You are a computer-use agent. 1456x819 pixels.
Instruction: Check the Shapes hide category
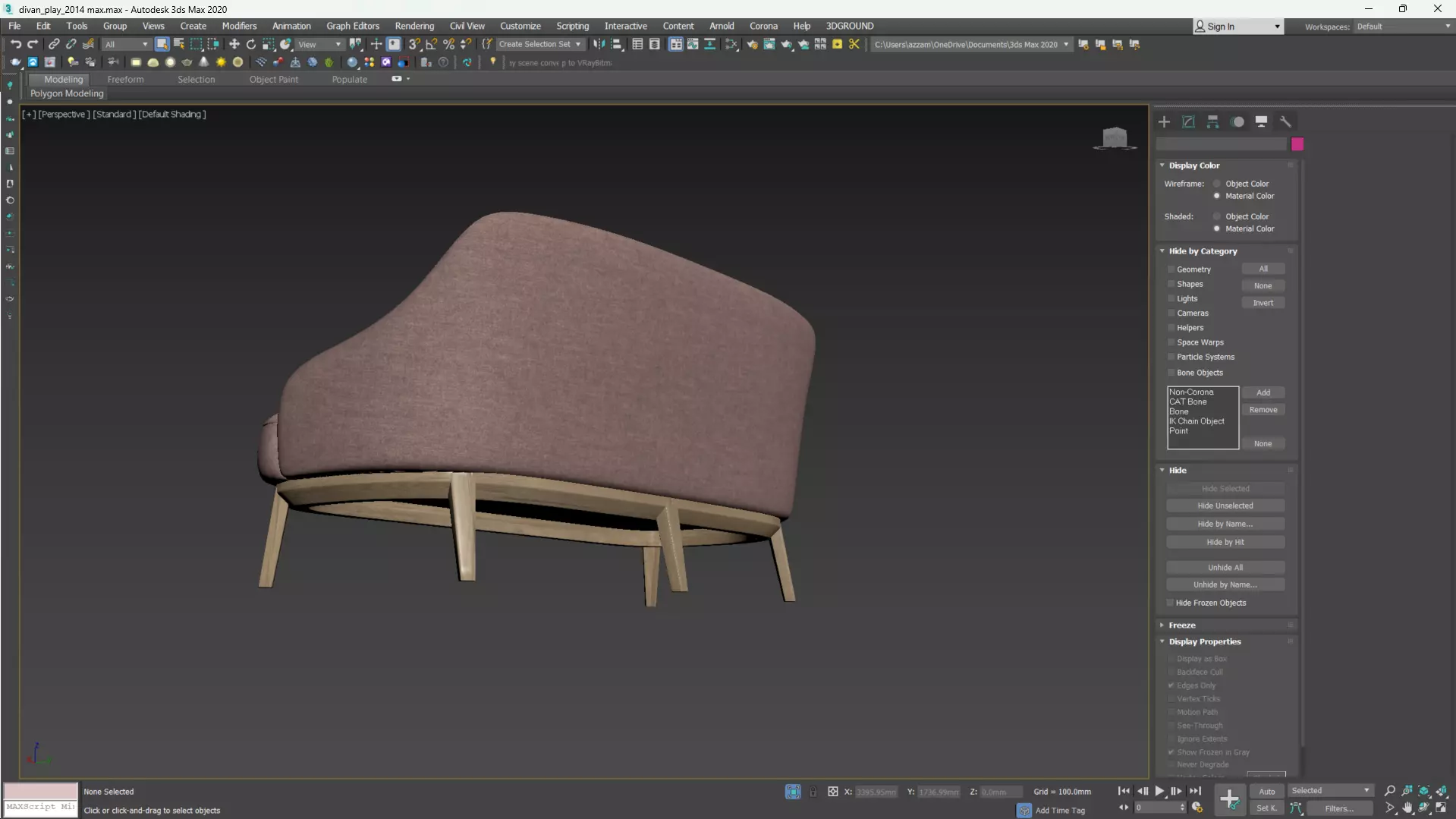click(x=1171, y=284)
